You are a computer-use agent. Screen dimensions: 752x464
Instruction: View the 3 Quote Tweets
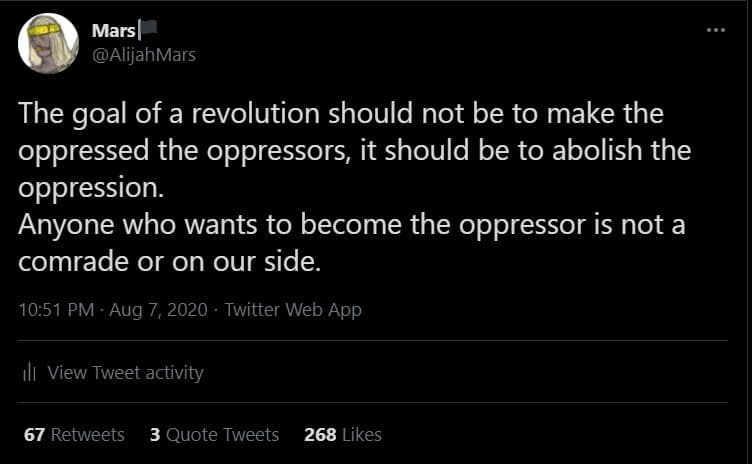point(214,434)
